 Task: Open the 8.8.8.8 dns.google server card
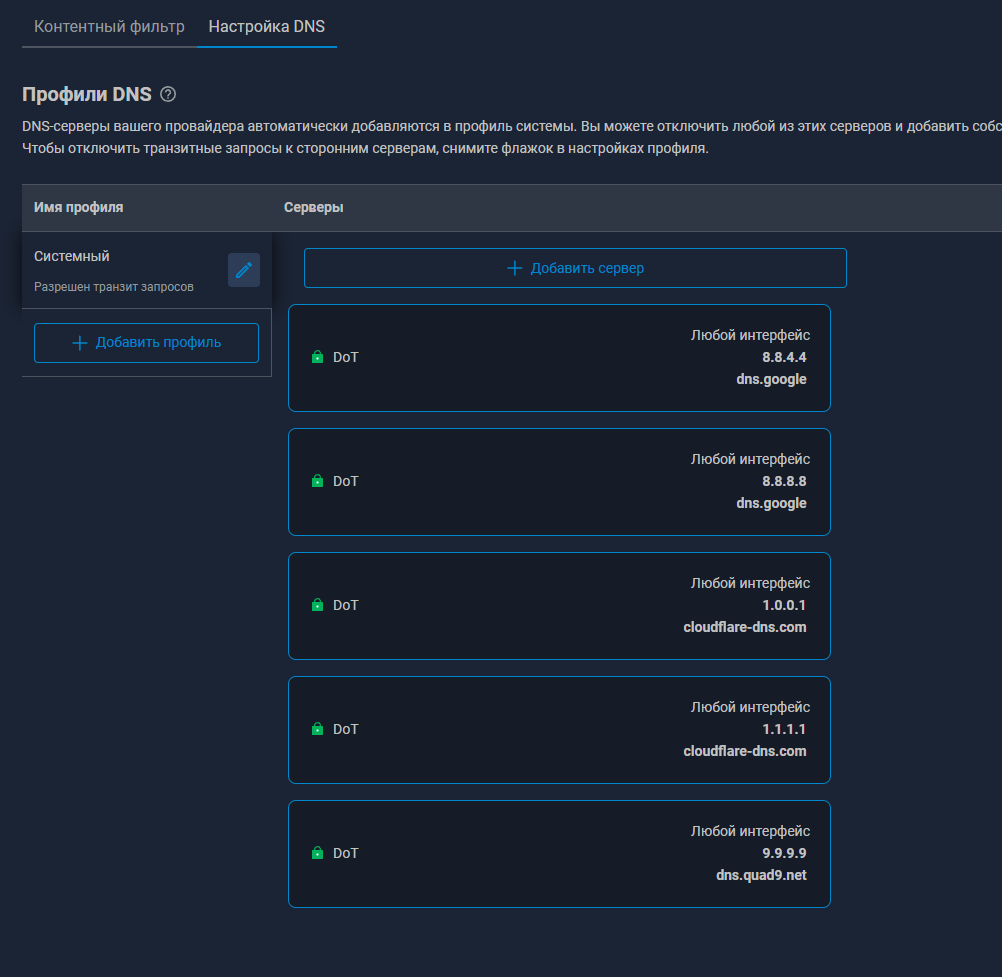coord(559,482)
